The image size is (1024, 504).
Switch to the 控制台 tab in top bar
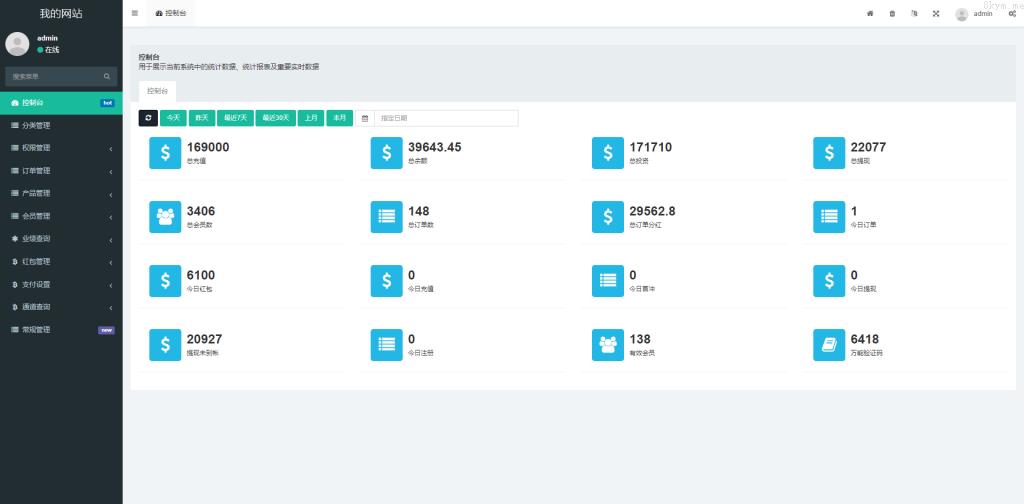(171, 13)
